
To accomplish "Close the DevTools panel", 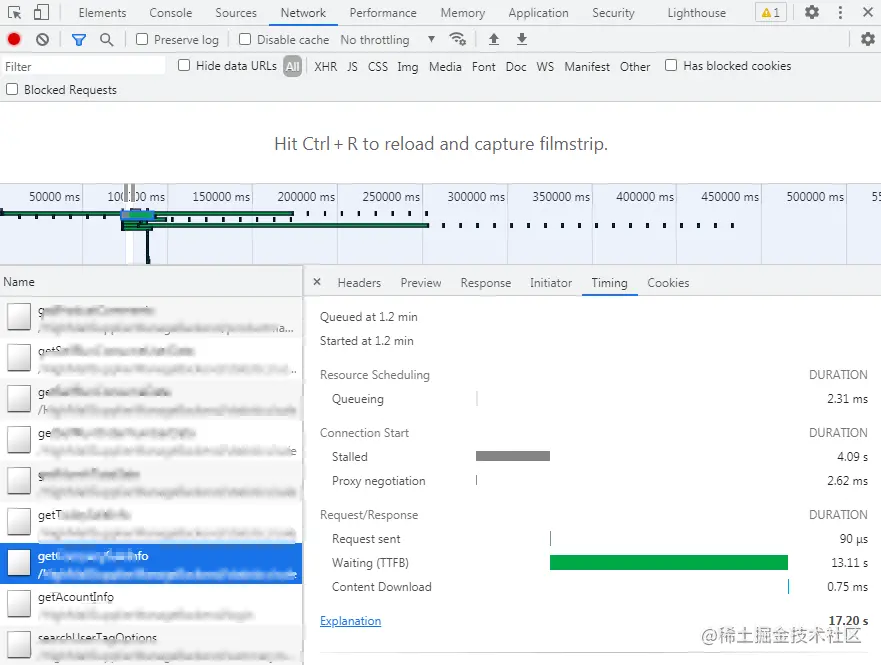I will point(868,12).
